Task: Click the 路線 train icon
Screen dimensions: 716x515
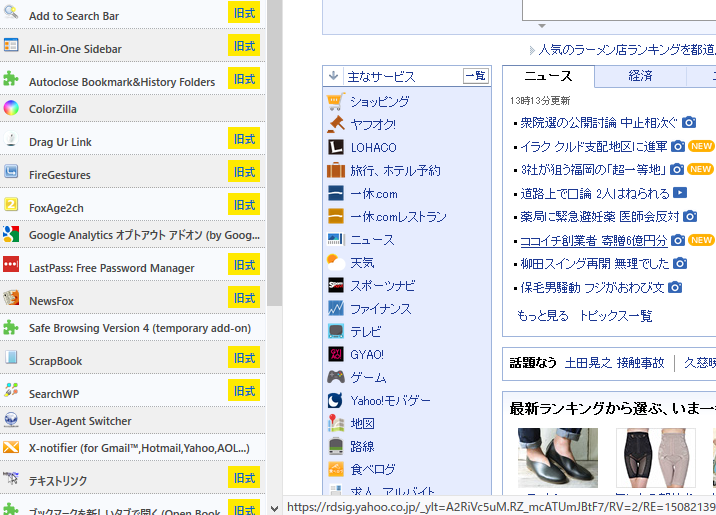Action: (336, 446)
